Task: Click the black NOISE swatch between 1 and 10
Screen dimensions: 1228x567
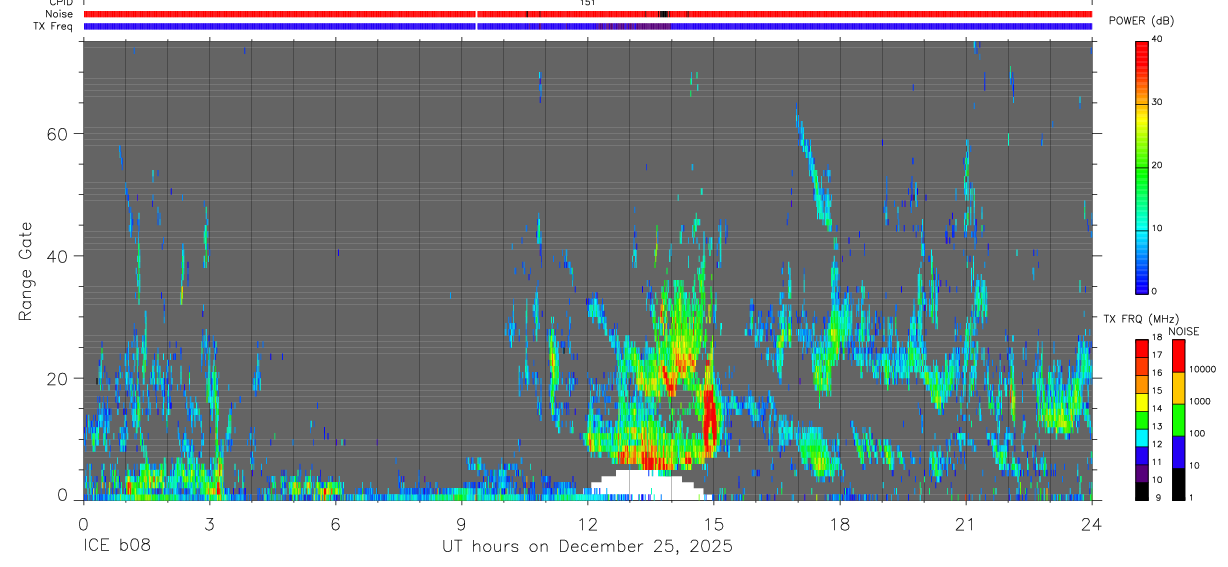Action: 1179,484
